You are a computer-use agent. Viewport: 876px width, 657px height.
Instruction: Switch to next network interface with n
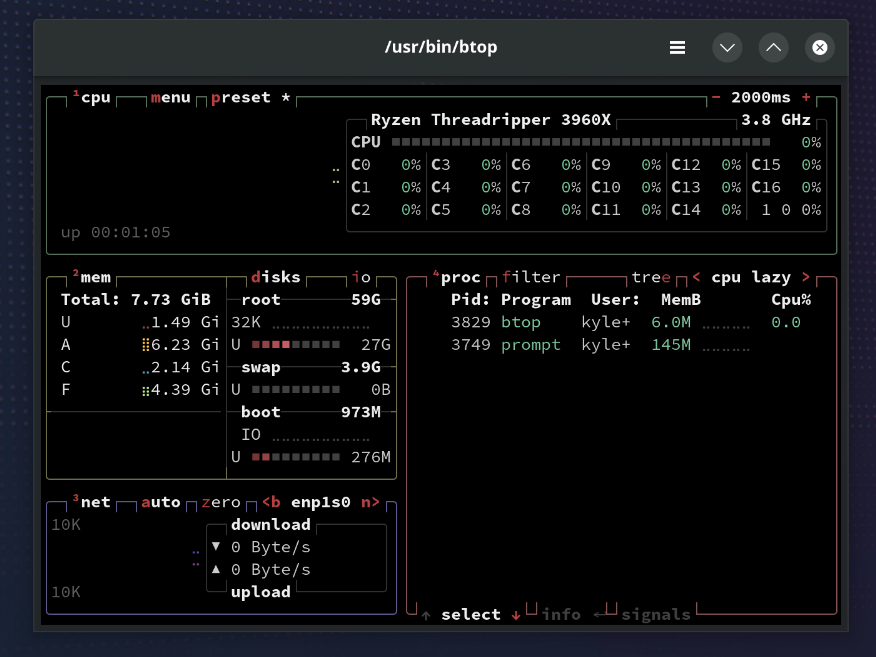(370, 502)
